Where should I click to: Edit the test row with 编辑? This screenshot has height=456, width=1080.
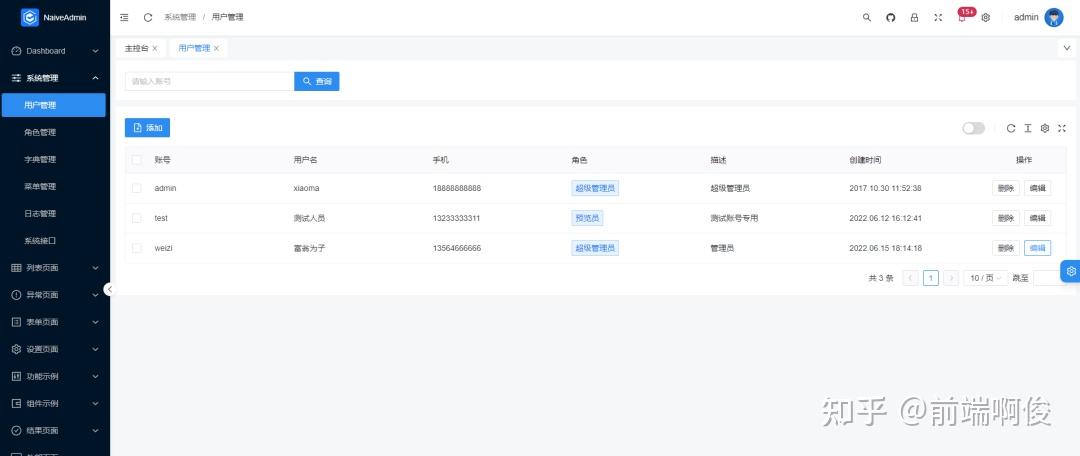tap(1037, 218)
